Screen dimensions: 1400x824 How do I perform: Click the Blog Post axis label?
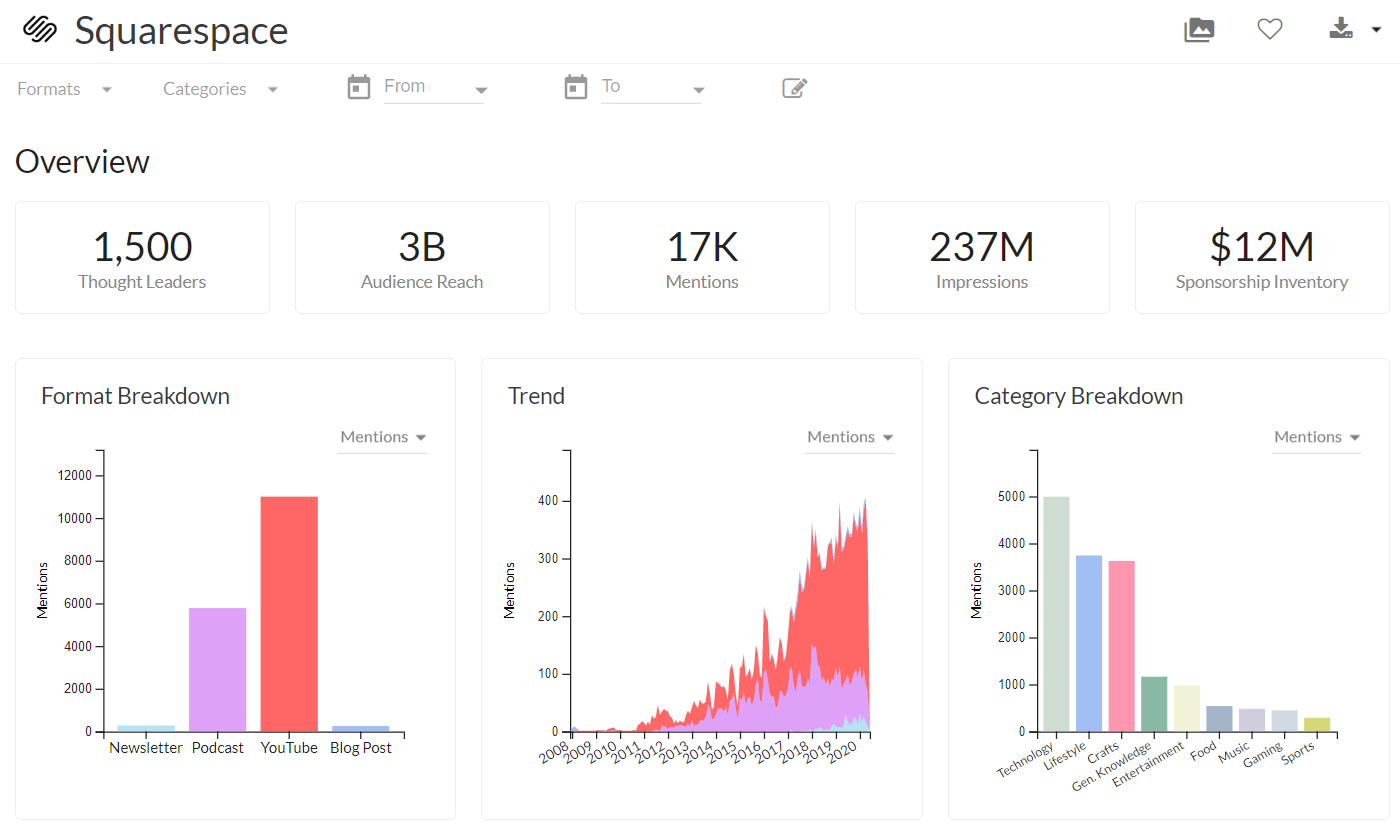point(361,748)
